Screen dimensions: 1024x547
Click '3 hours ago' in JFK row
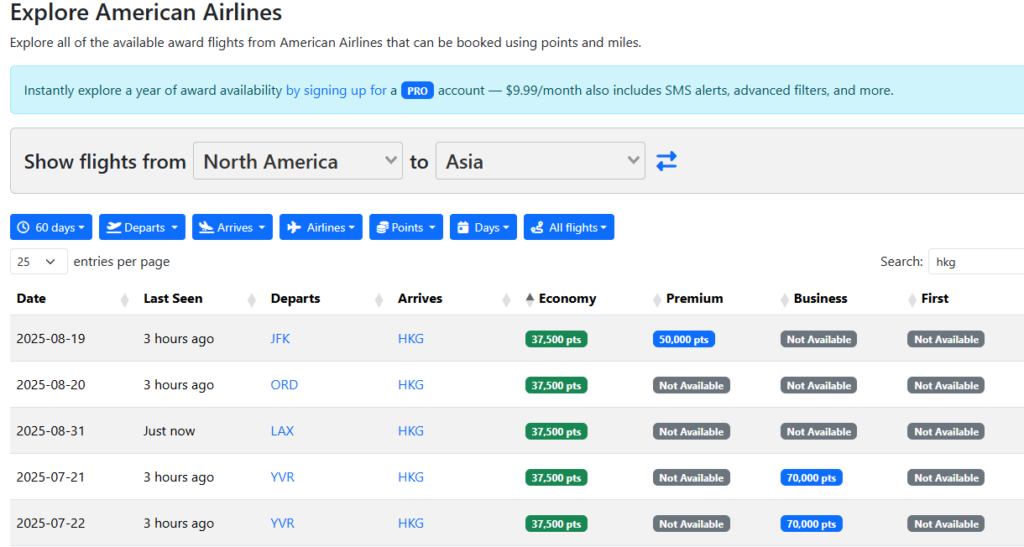point(179,339)
